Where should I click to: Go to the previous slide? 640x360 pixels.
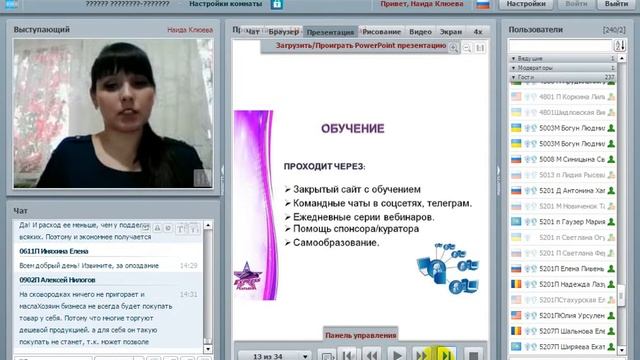pos(372,355)
